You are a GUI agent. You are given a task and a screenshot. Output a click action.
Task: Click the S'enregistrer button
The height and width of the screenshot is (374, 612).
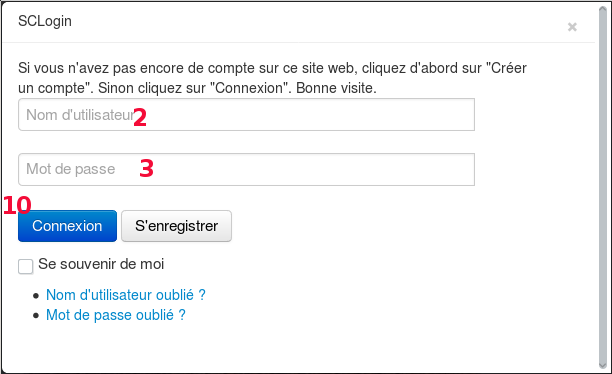coord(176,226)
